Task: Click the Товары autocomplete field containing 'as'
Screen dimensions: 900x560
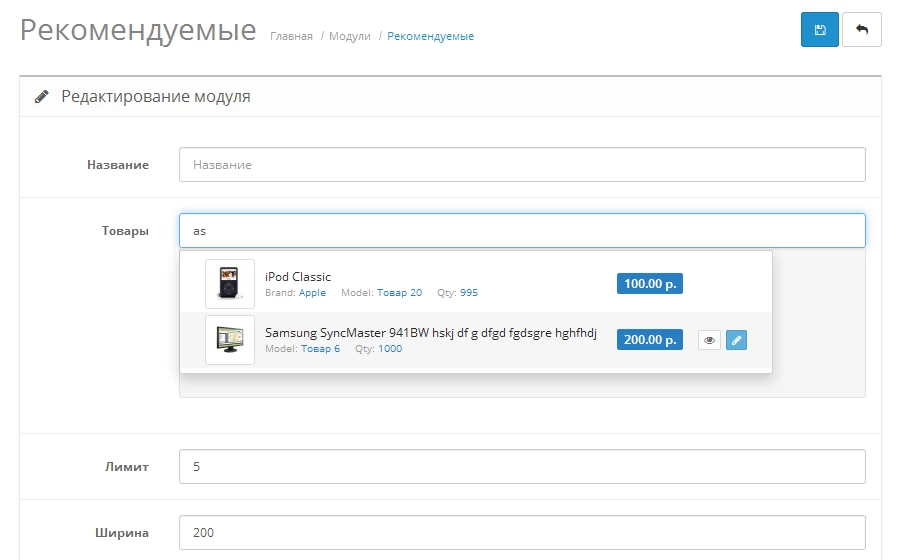Action: point(522,231)
